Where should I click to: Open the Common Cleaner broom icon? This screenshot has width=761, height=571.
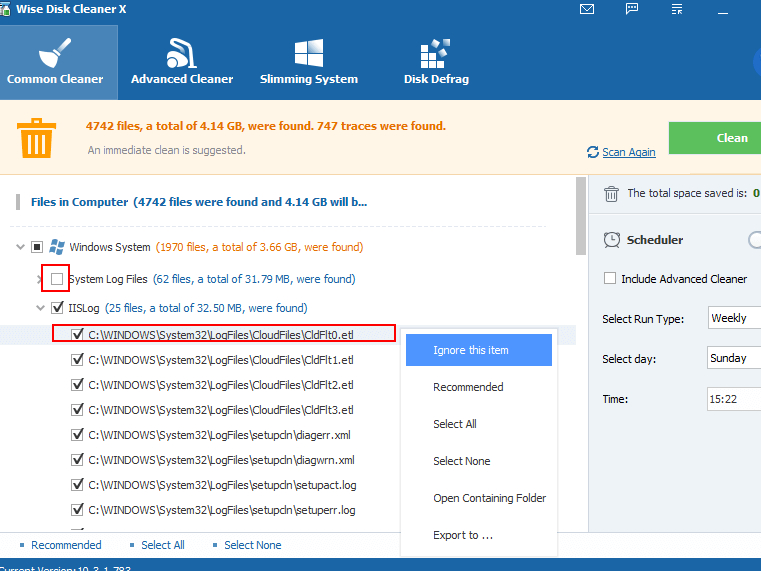55,52
